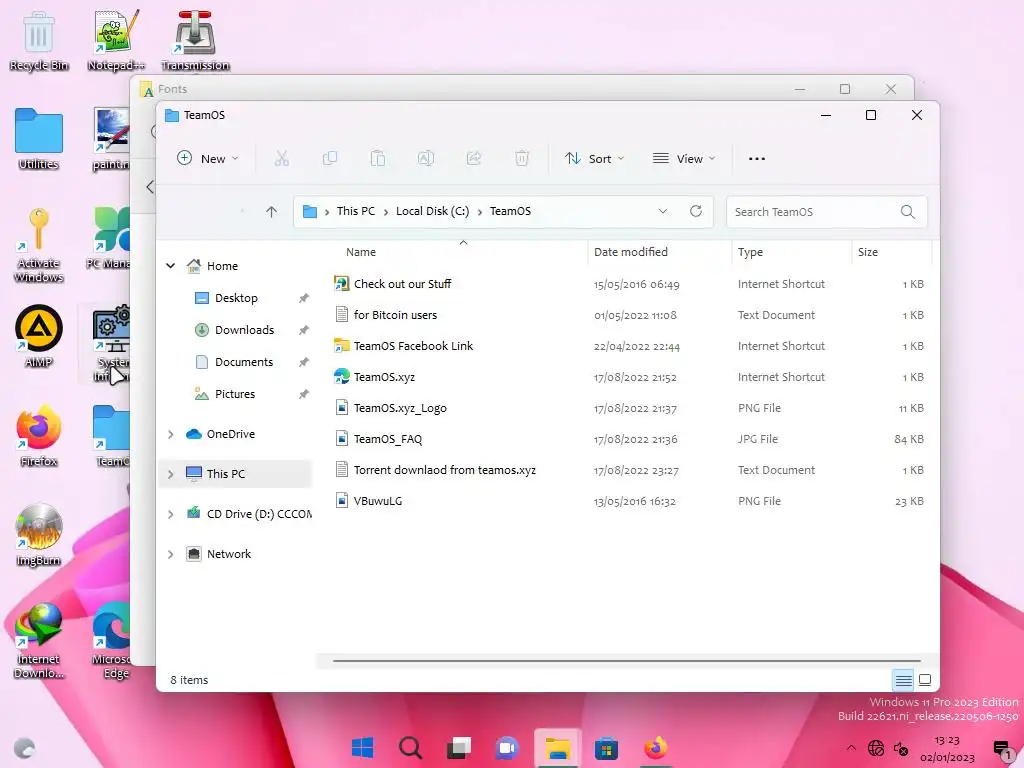
Task: Click the Fonts window title bar
Action: click(457, 88)
